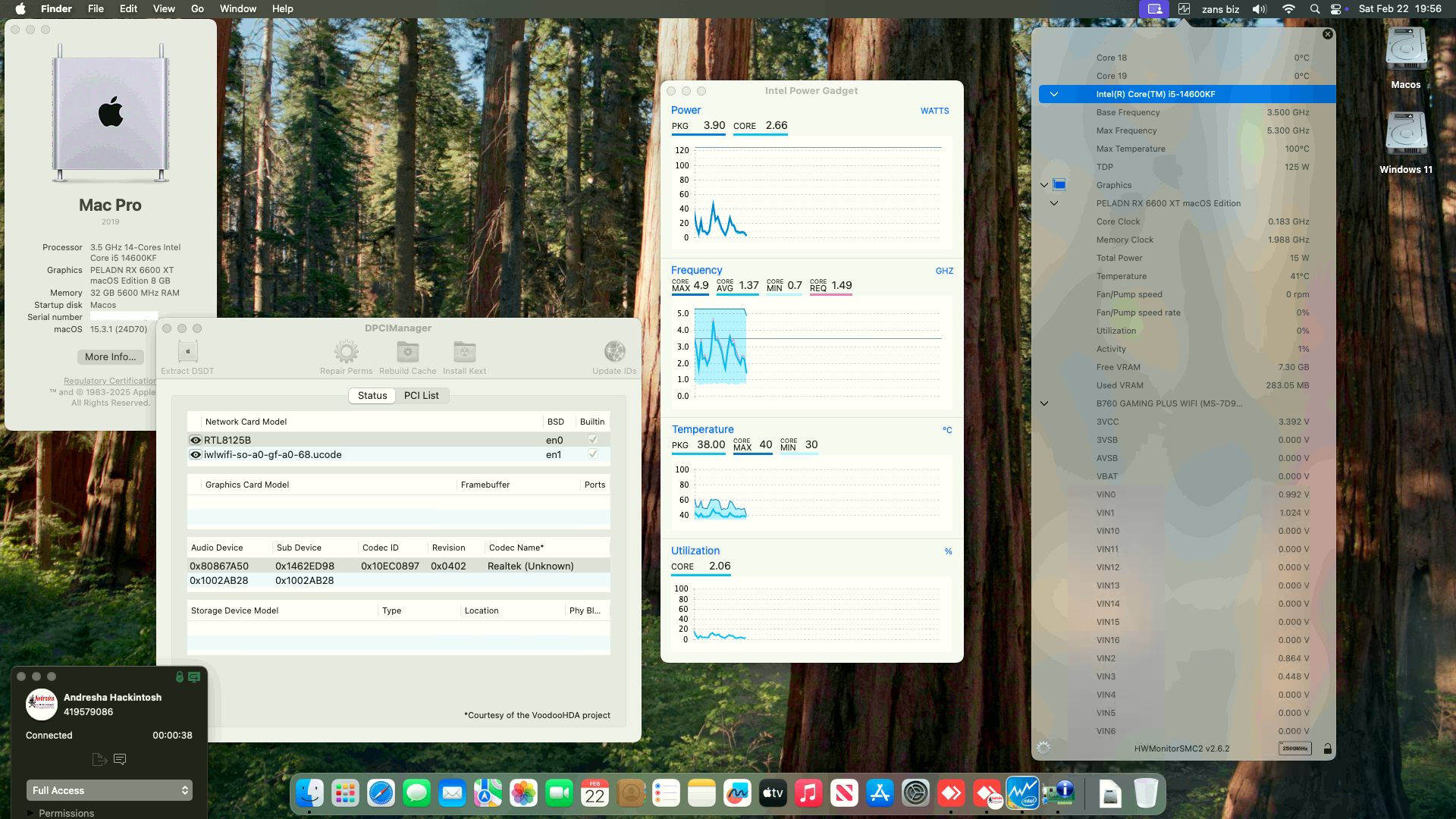
Task: Open Freeform from the Dock
Action: [x=737, y=793]
